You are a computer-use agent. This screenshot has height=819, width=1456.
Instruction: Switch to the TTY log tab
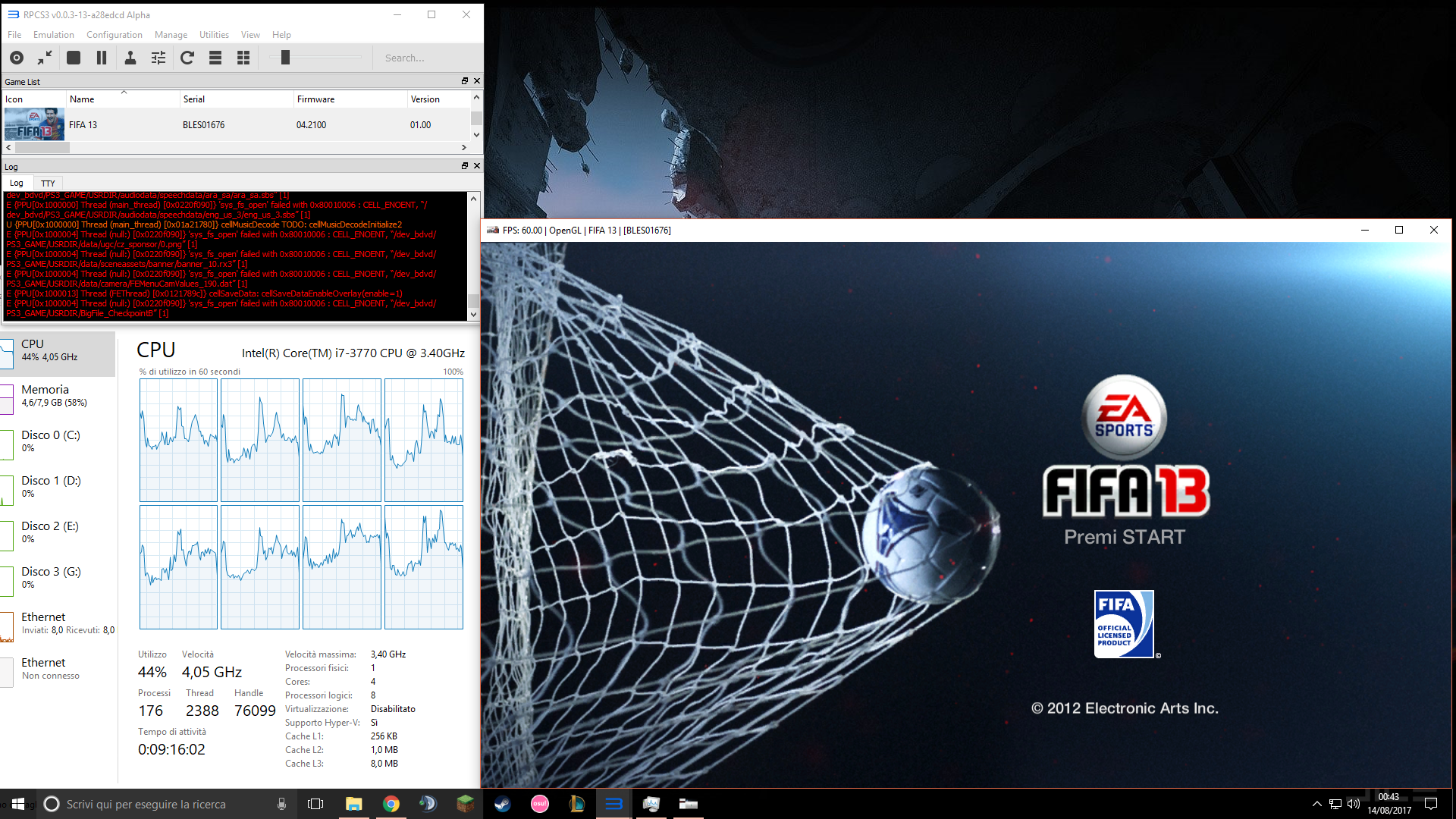[48, 184]
